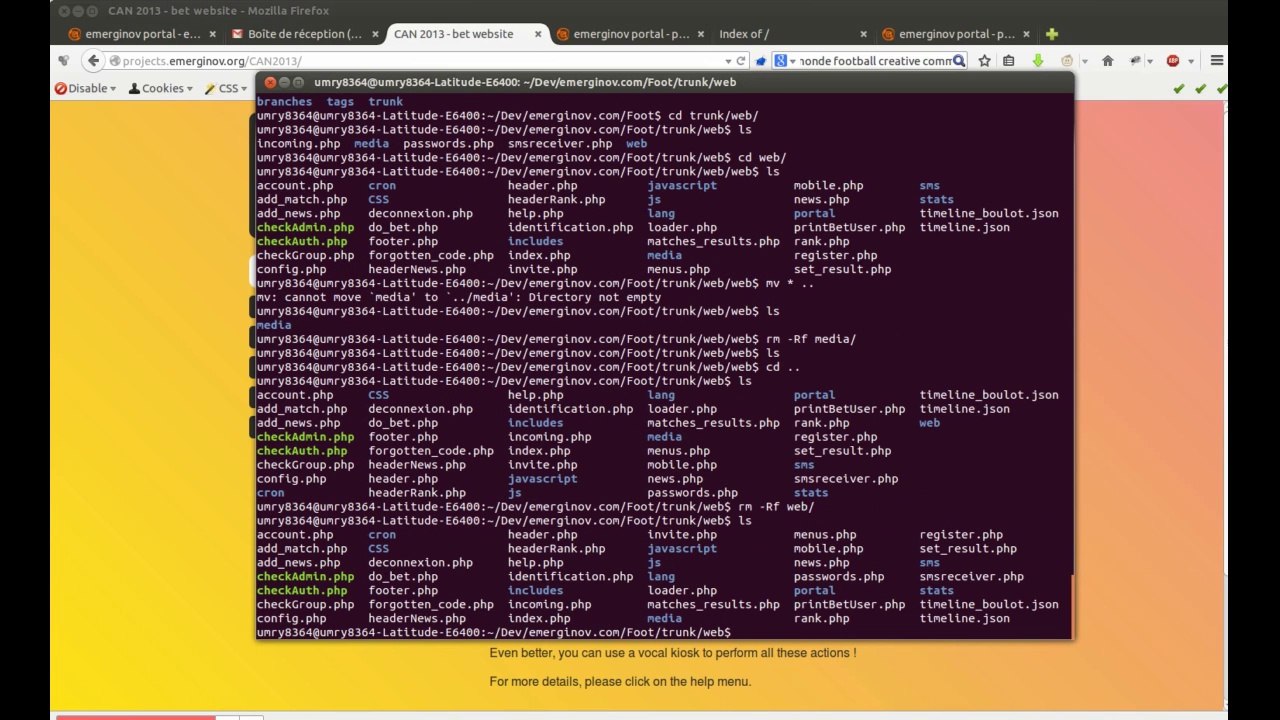The image size is (1280, 720).
Task: Open the Cookies dropdown menu
Action: (x=161, y=88)
